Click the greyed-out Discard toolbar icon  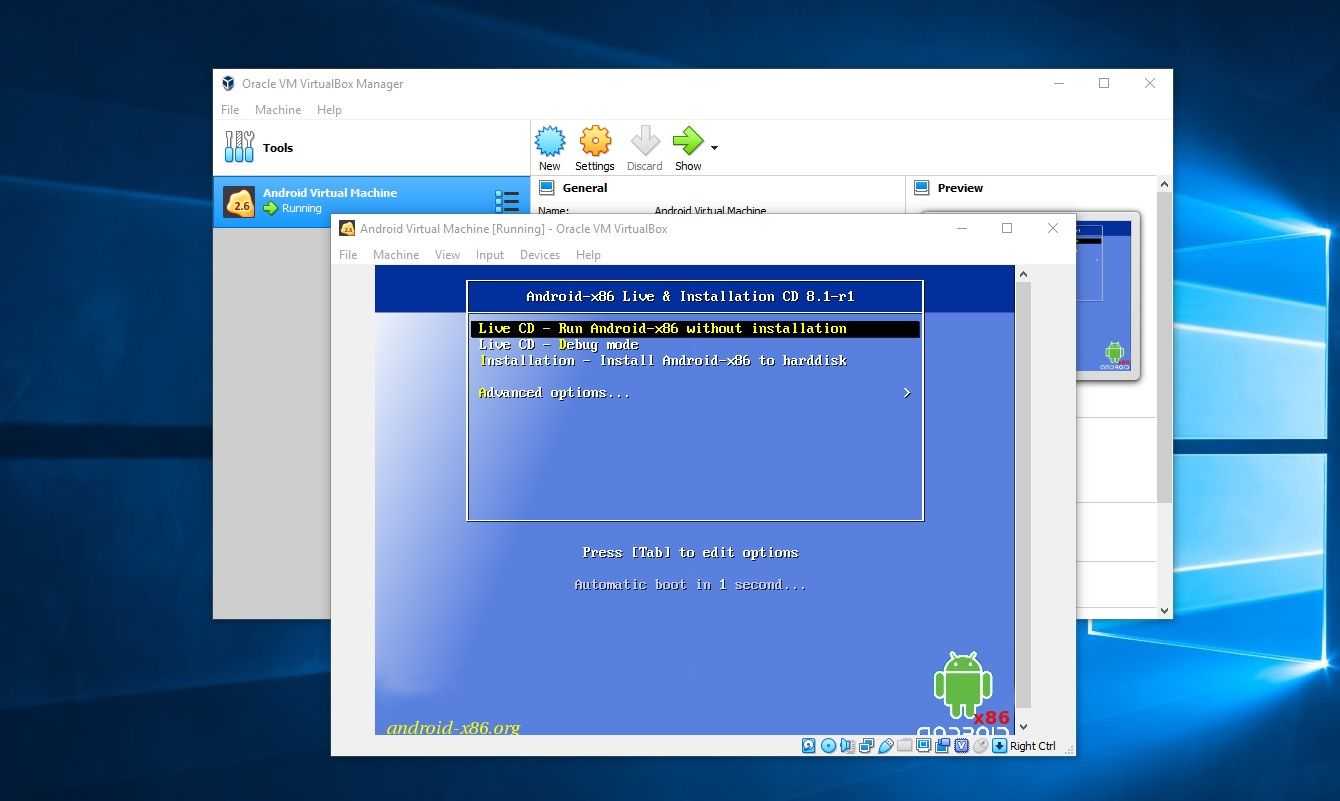coord(645,141)
